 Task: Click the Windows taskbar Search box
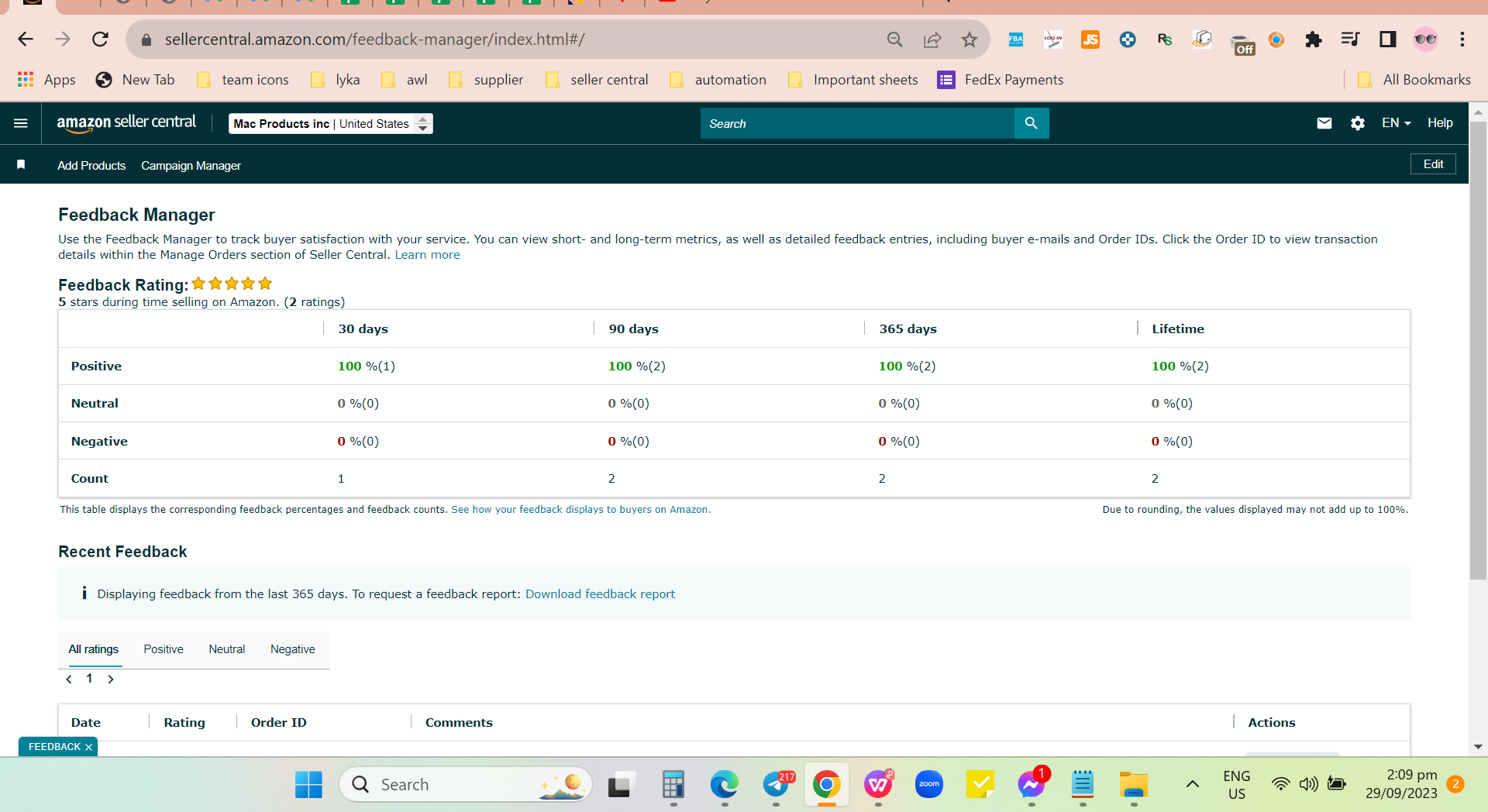click(466, 785)
